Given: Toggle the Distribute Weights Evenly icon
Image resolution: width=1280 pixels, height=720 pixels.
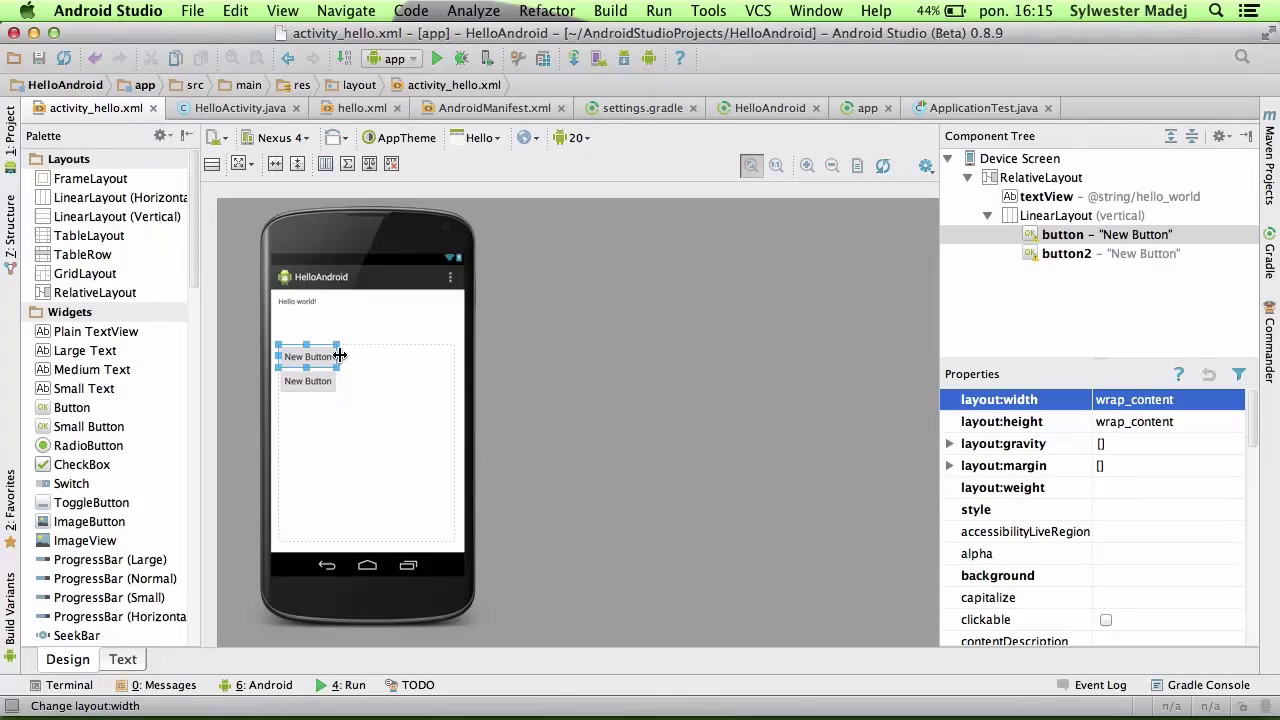Looking at the screenshot, I should pyautogui.click(x=325, y=164).
